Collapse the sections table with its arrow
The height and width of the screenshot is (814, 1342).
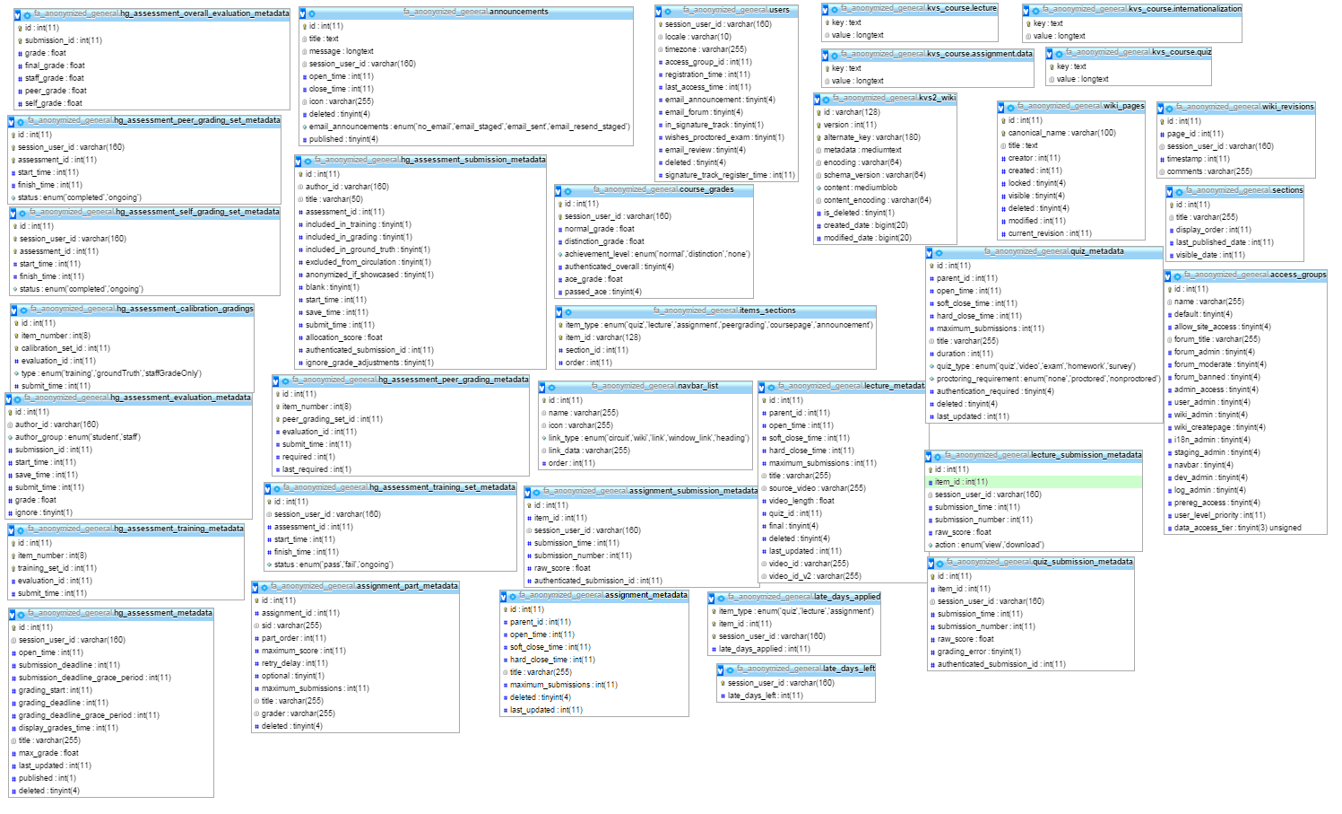[1169, 192]
